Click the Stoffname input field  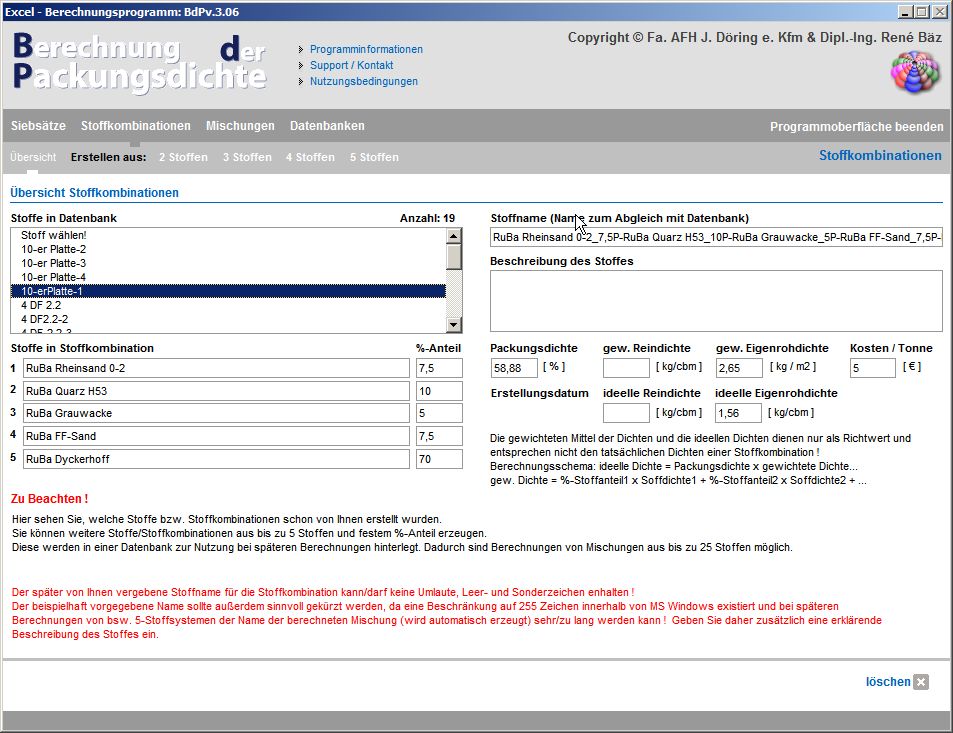click(x=716, y=238)
